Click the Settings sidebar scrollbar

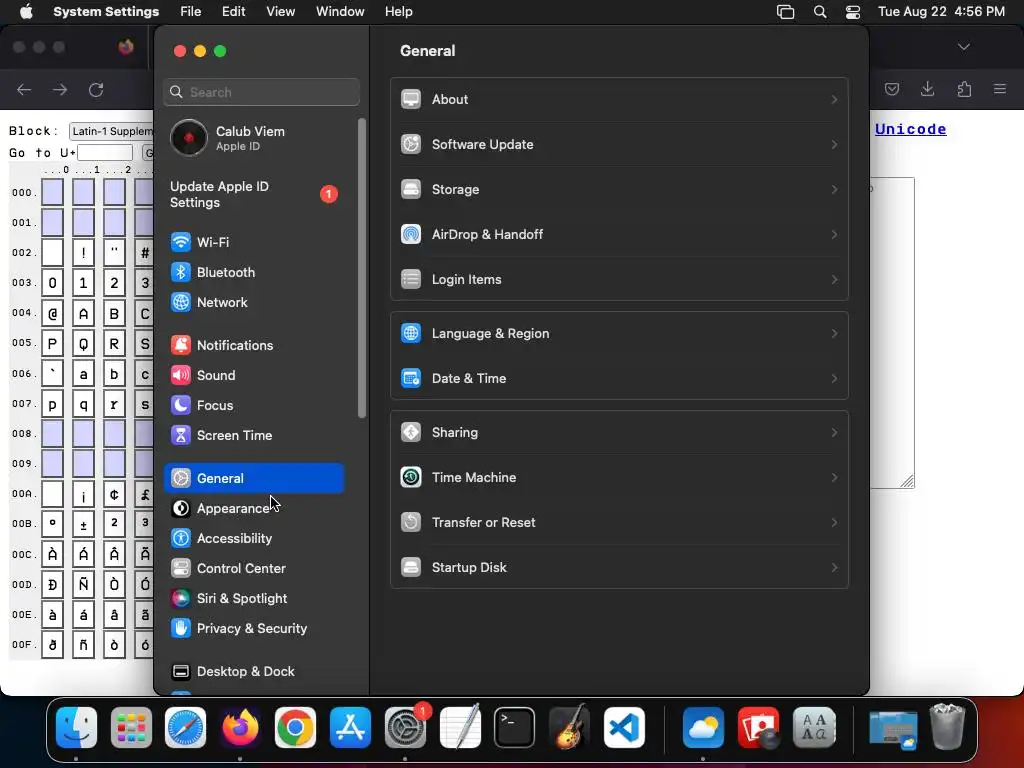coord(362,268)
